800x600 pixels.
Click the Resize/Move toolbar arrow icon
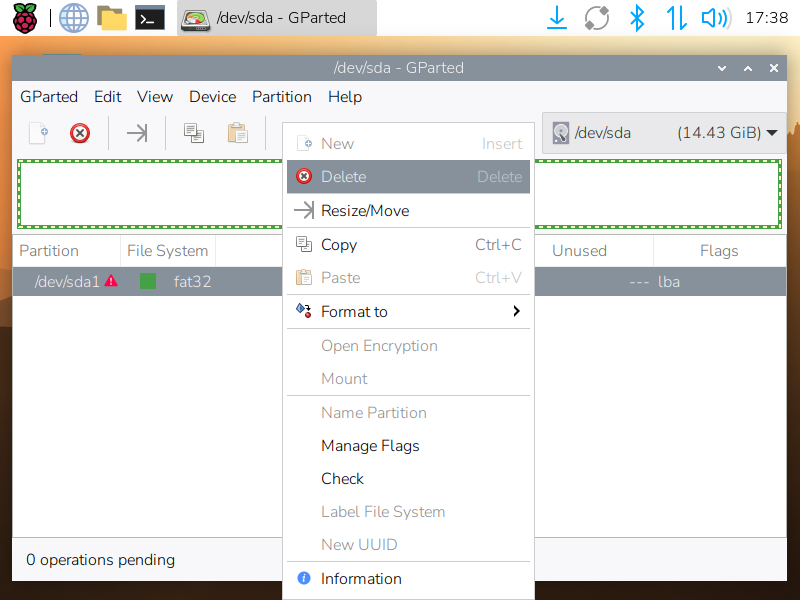click(x=137, y=133)
